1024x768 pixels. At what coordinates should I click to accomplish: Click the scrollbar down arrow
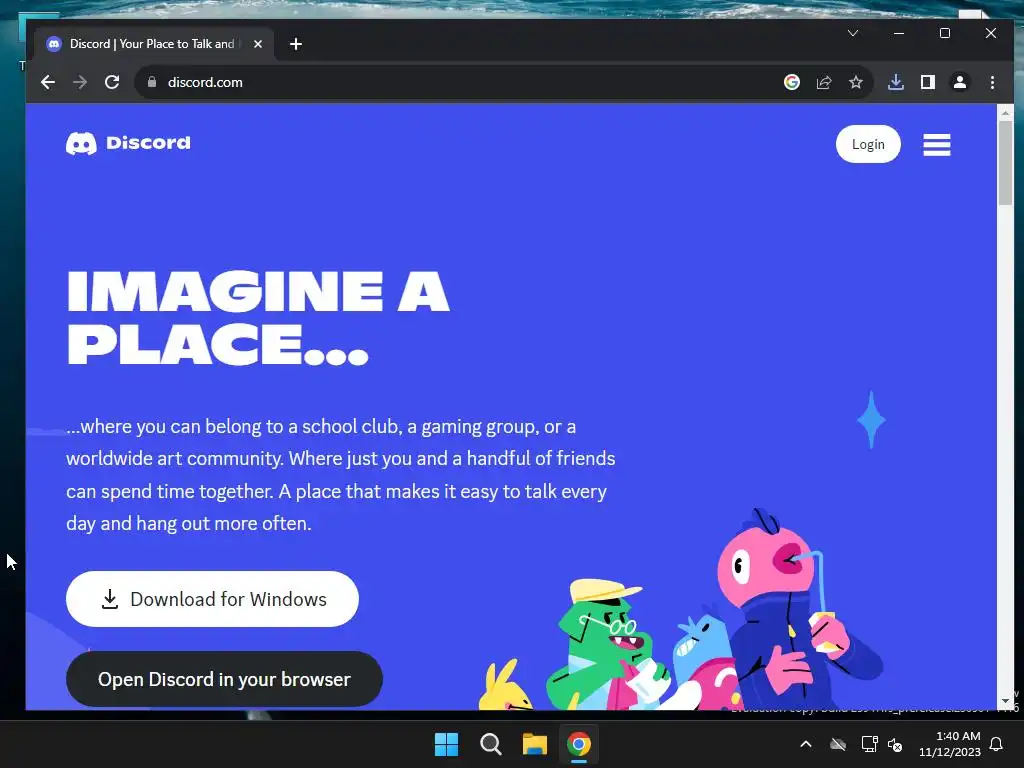[x=1005, y=701]
